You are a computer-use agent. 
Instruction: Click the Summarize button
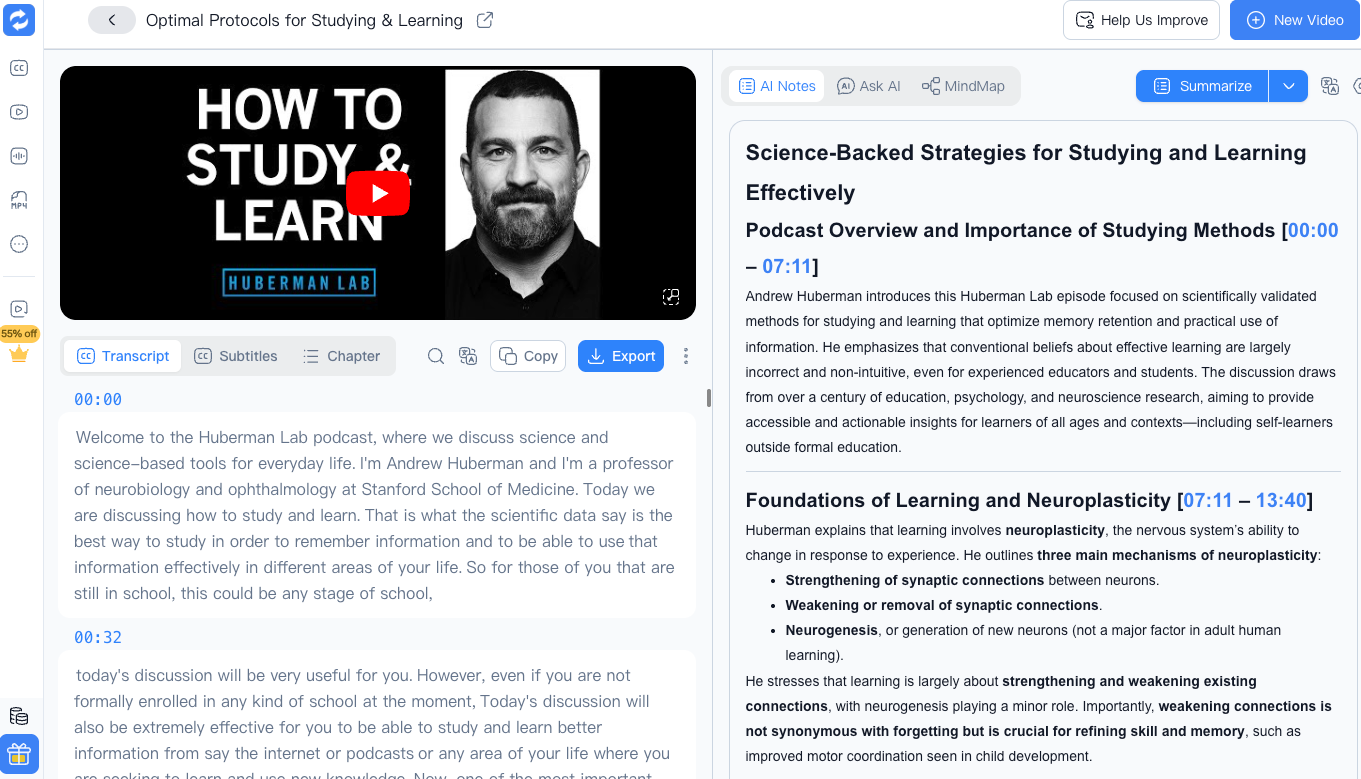pos(1202,86)
